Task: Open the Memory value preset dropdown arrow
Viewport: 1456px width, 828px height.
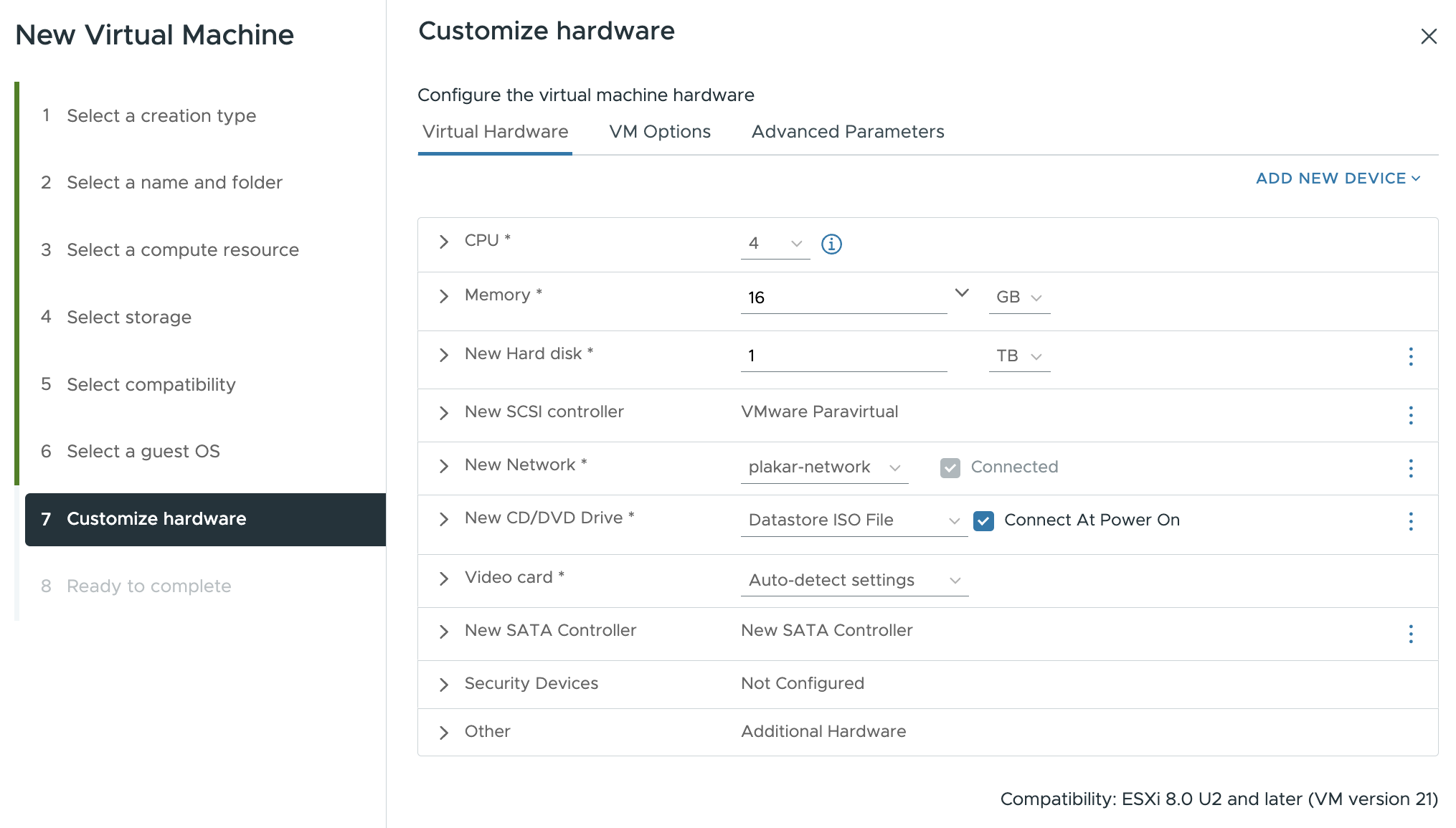Action: pyautogui.click(x=962, y=293)
